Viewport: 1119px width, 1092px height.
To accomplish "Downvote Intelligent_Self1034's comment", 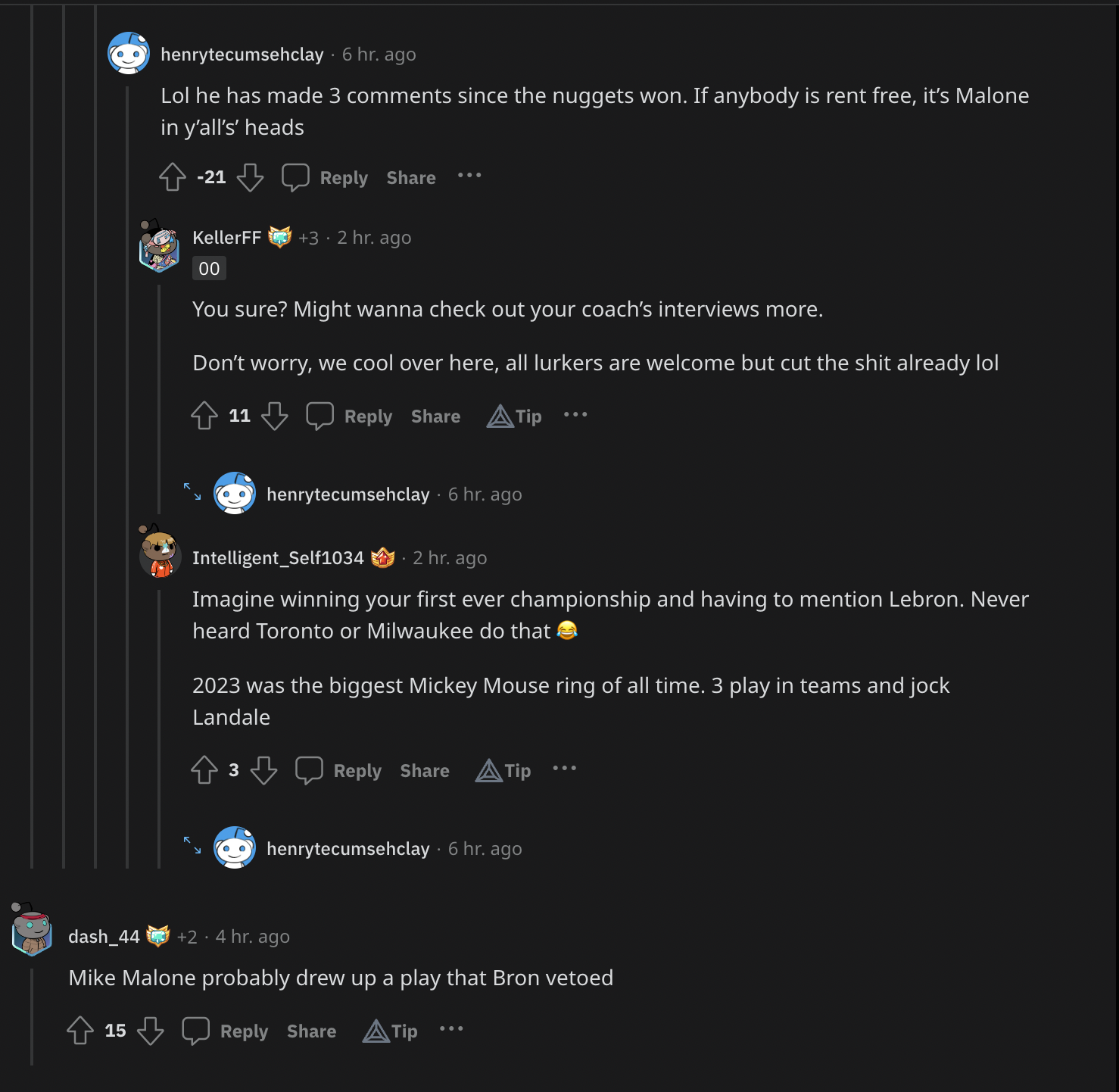I will point(263,770).
